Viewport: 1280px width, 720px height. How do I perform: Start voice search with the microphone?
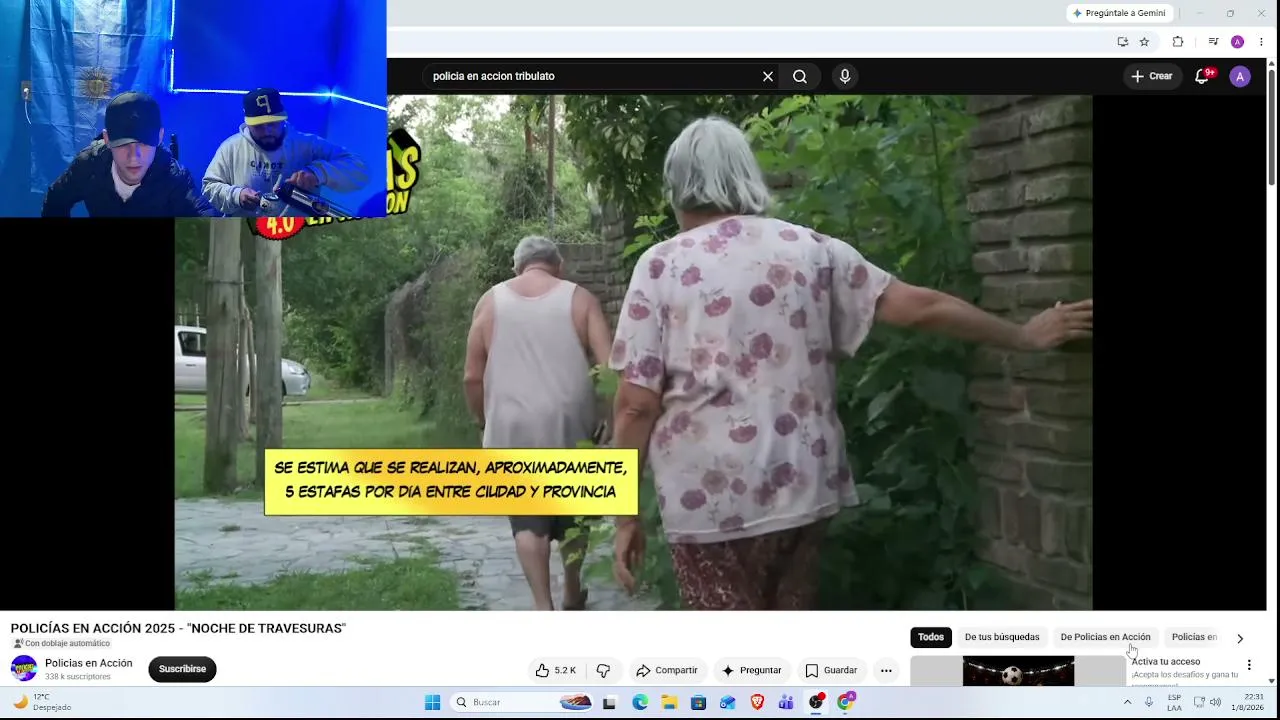coord(845,76)
